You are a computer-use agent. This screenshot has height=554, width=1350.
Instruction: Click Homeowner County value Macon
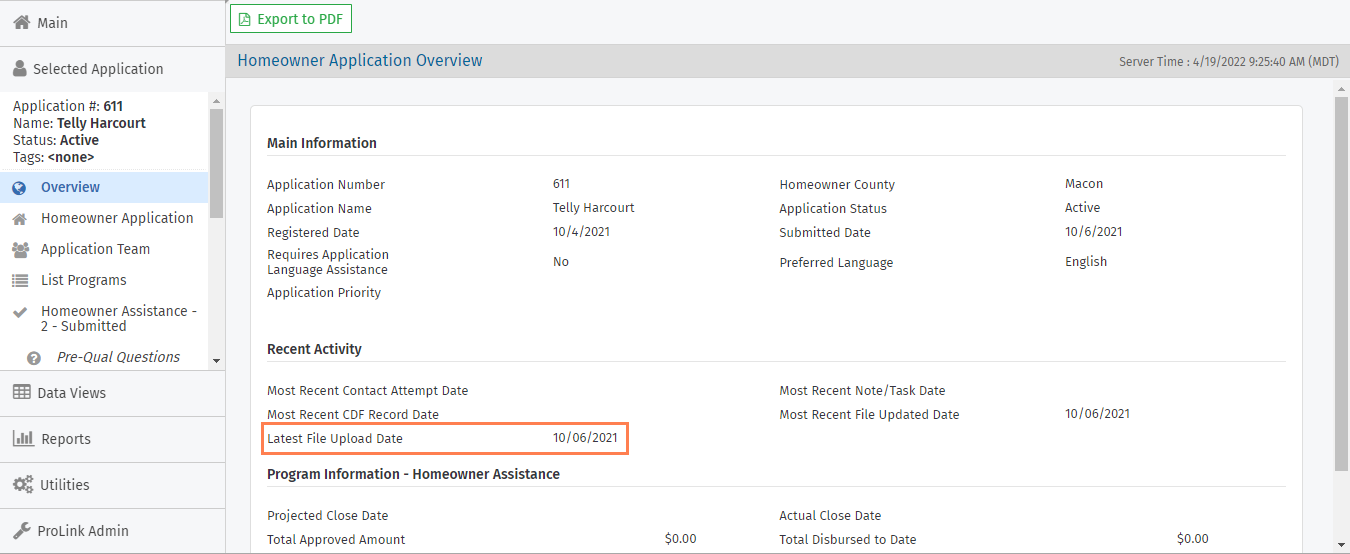click(x=1084, y=184)
